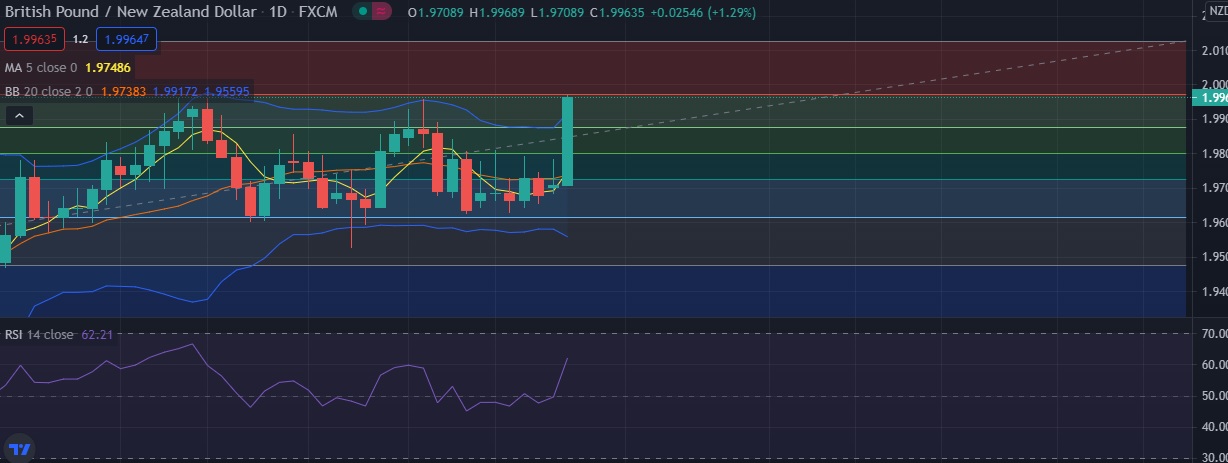
Task: Select the BB 20 close 2.0 indicator legend
Action: click(x=49, y=91)
